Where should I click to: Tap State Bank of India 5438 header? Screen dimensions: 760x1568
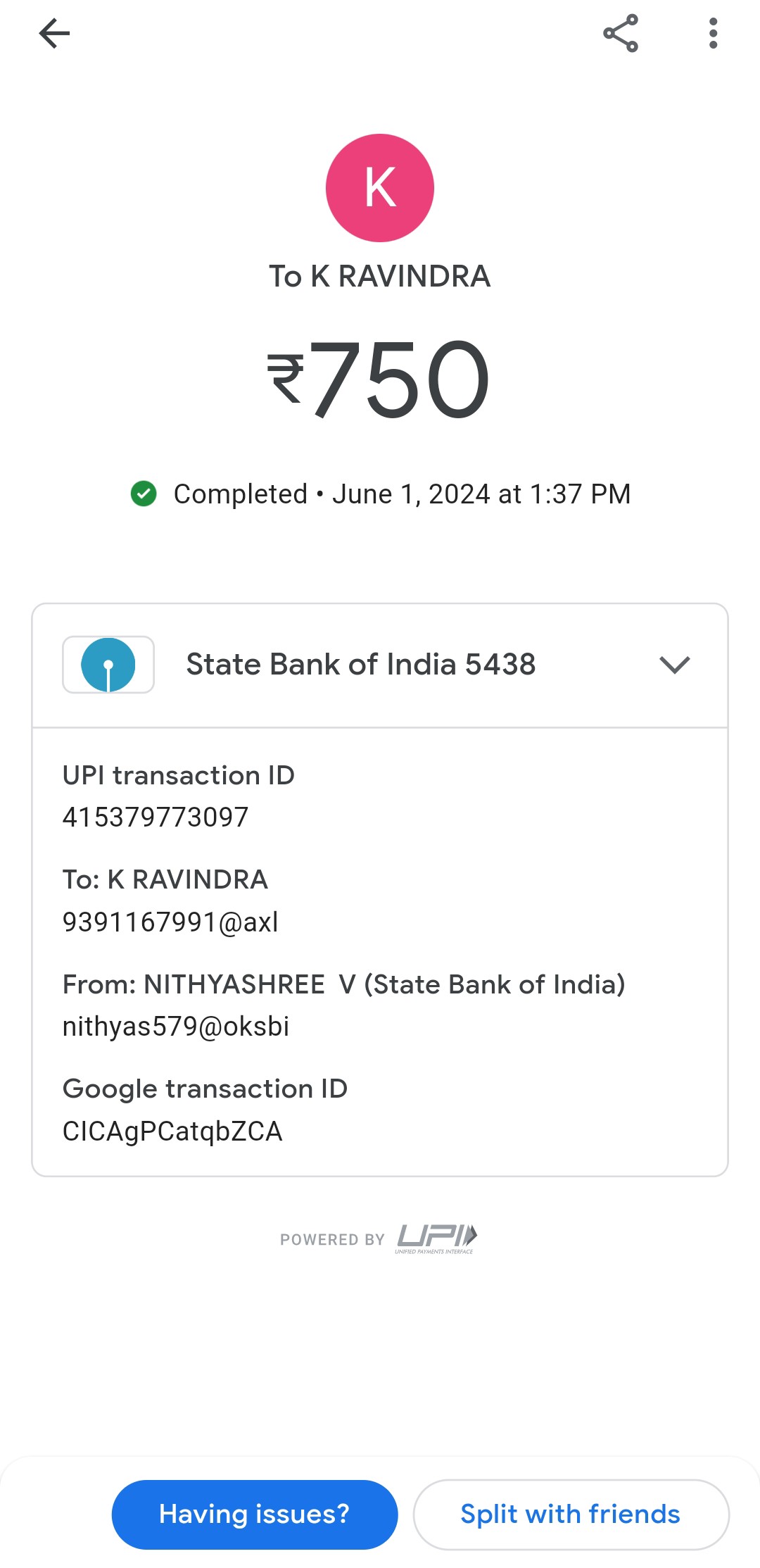(360, 665)
